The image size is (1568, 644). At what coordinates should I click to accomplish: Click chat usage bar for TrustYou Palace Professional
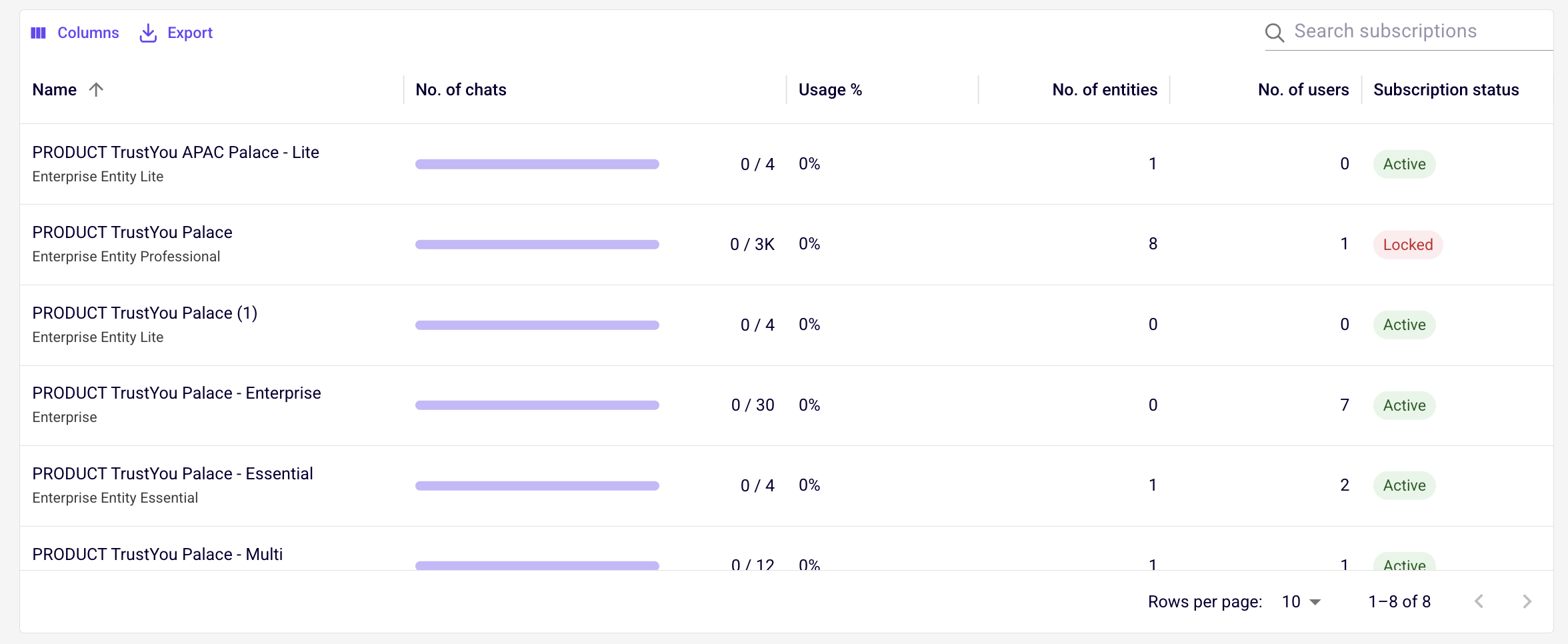(x=537, y=245)
